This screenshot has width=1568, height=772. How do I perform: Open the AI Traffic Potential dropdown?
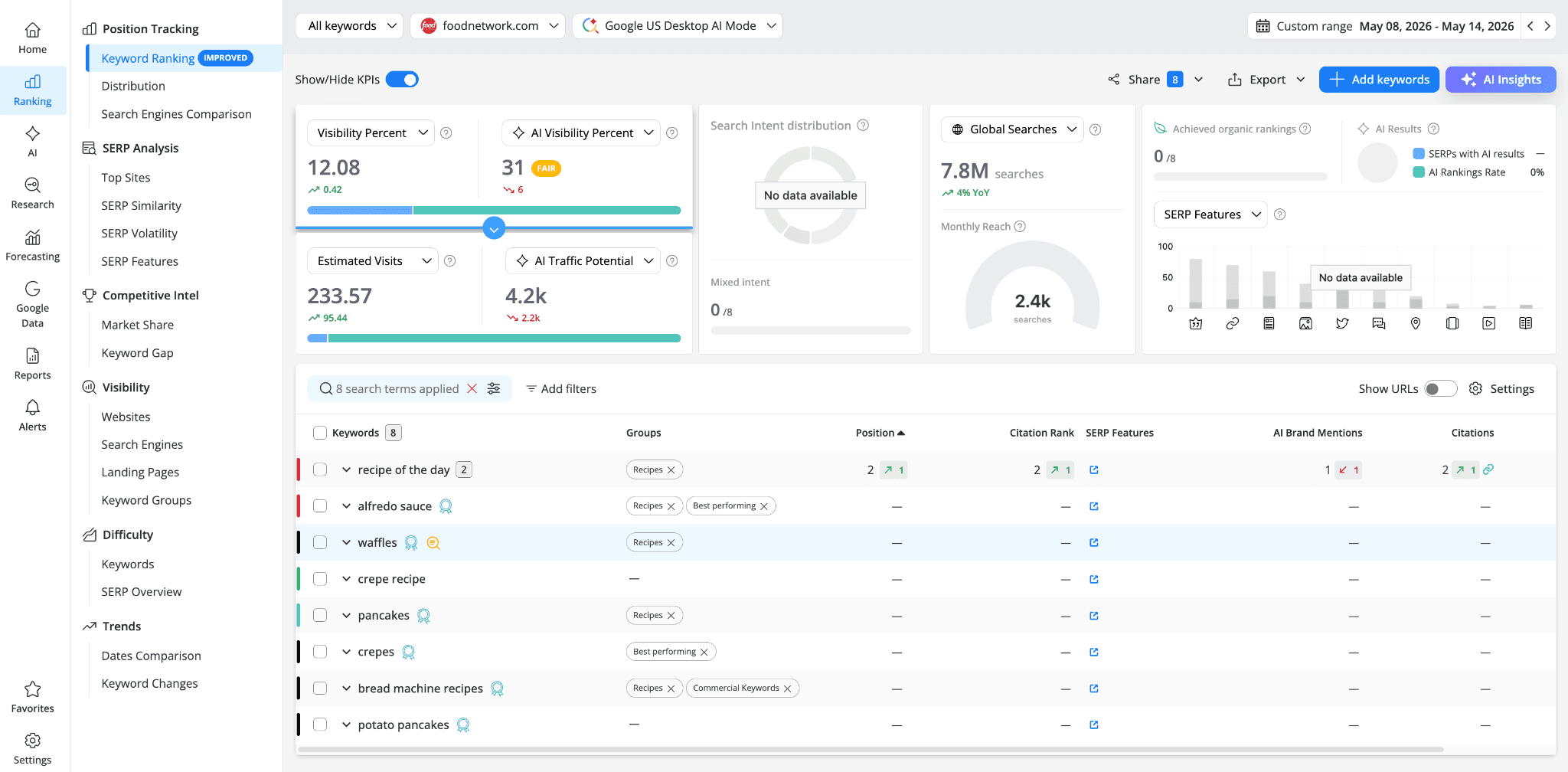[583, 260]
